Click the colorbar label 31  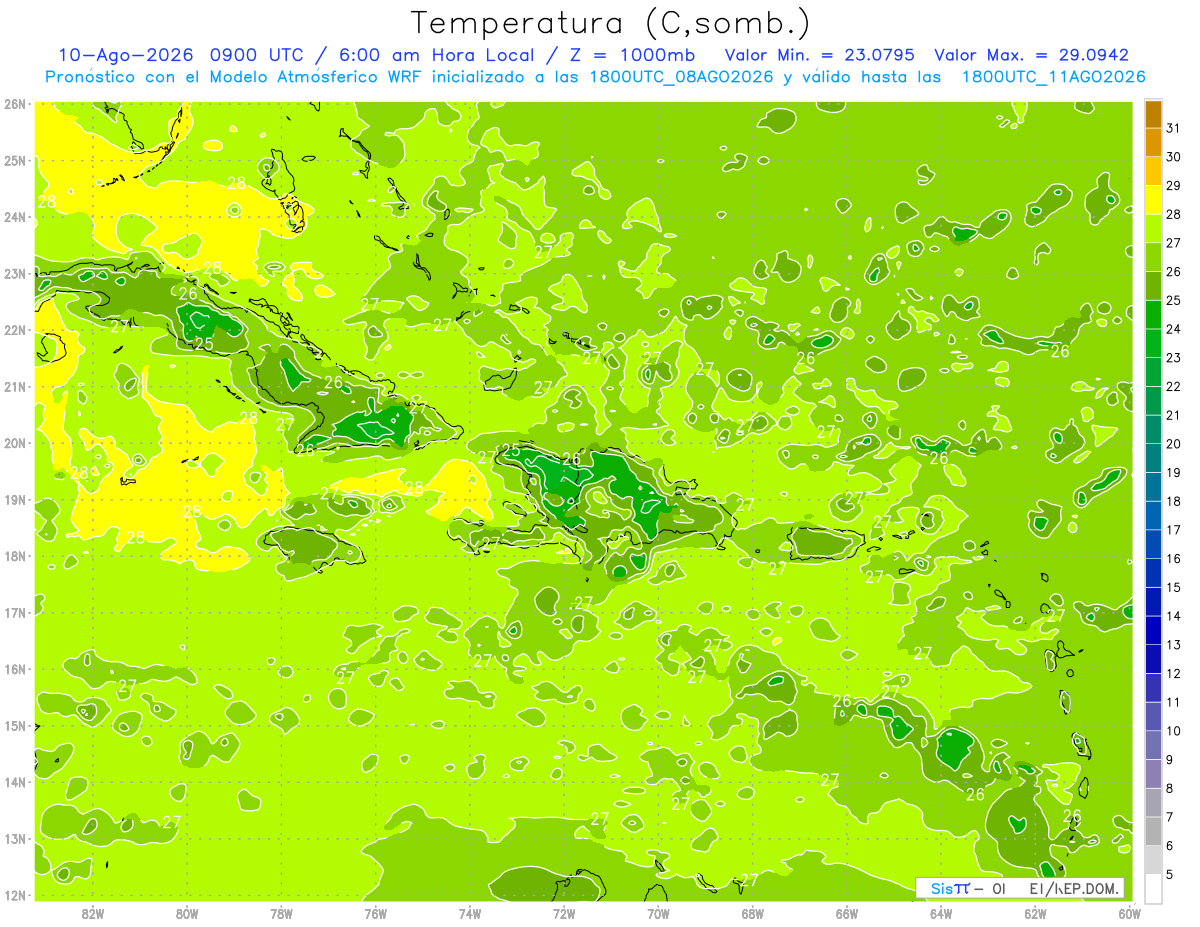click(1173, 128)
